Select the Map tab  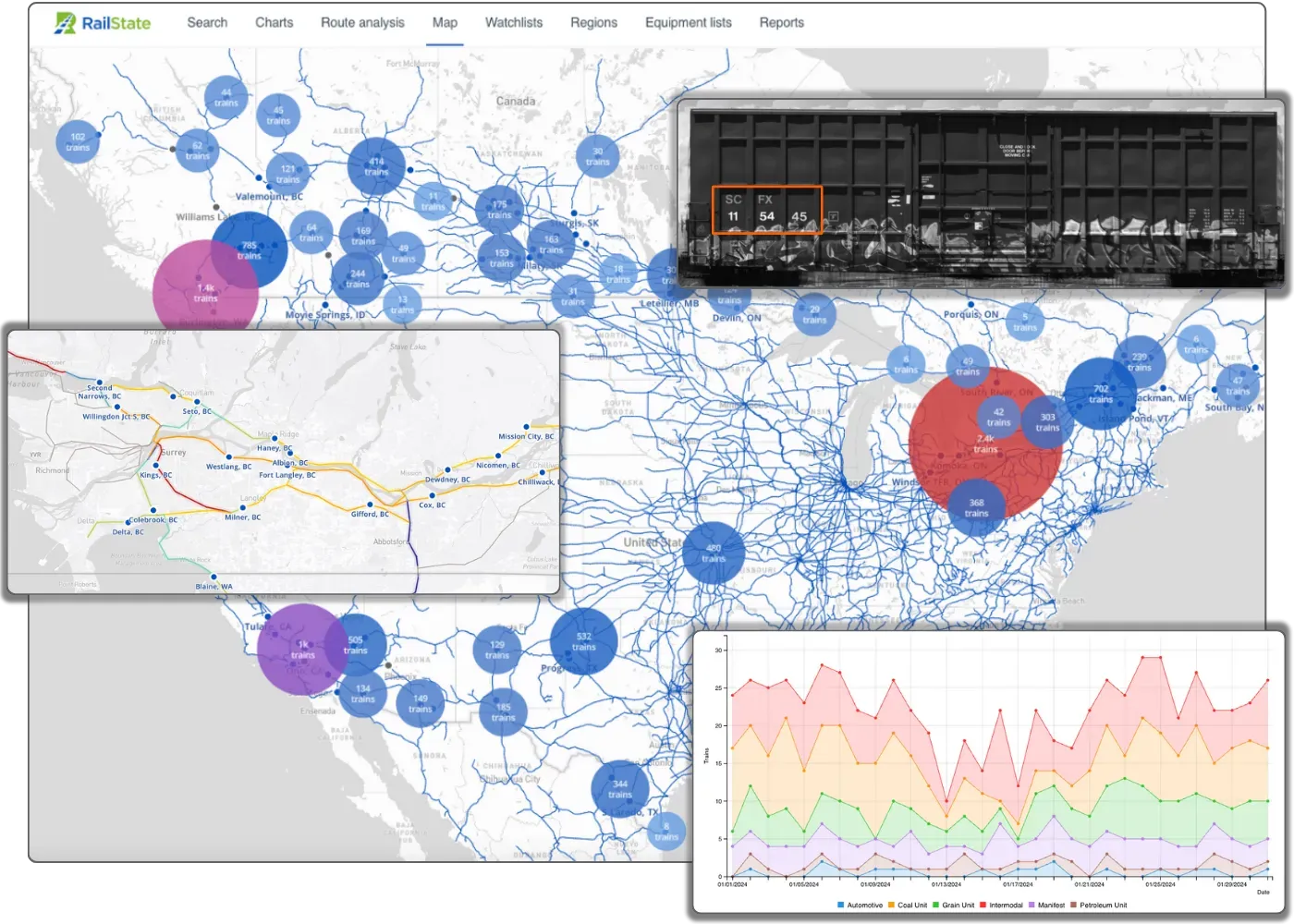(x=445, y=22)
